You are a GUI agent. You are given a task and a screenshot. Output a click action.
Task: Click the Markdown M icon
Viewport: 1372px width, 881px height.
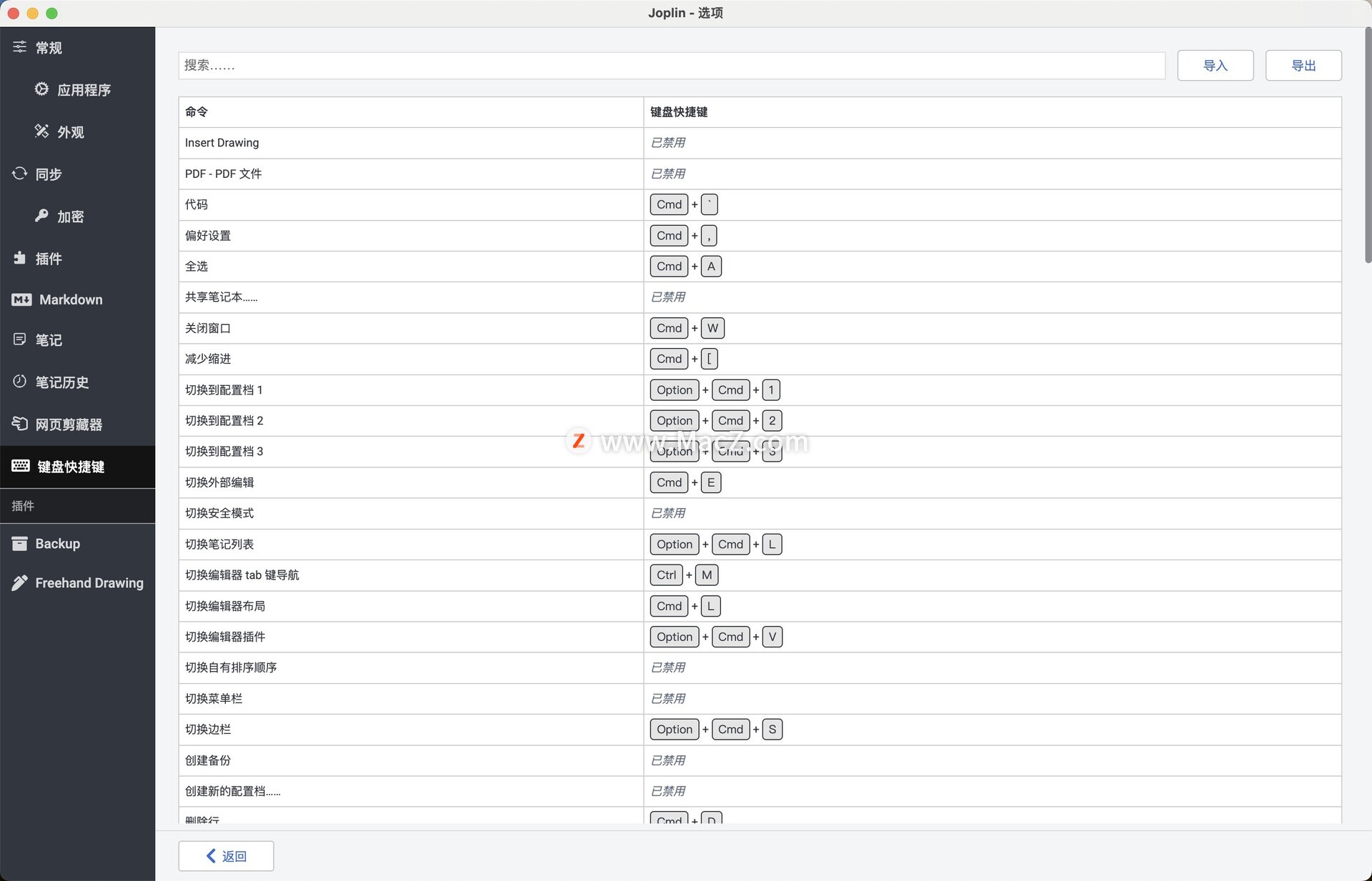pos(21,300)
